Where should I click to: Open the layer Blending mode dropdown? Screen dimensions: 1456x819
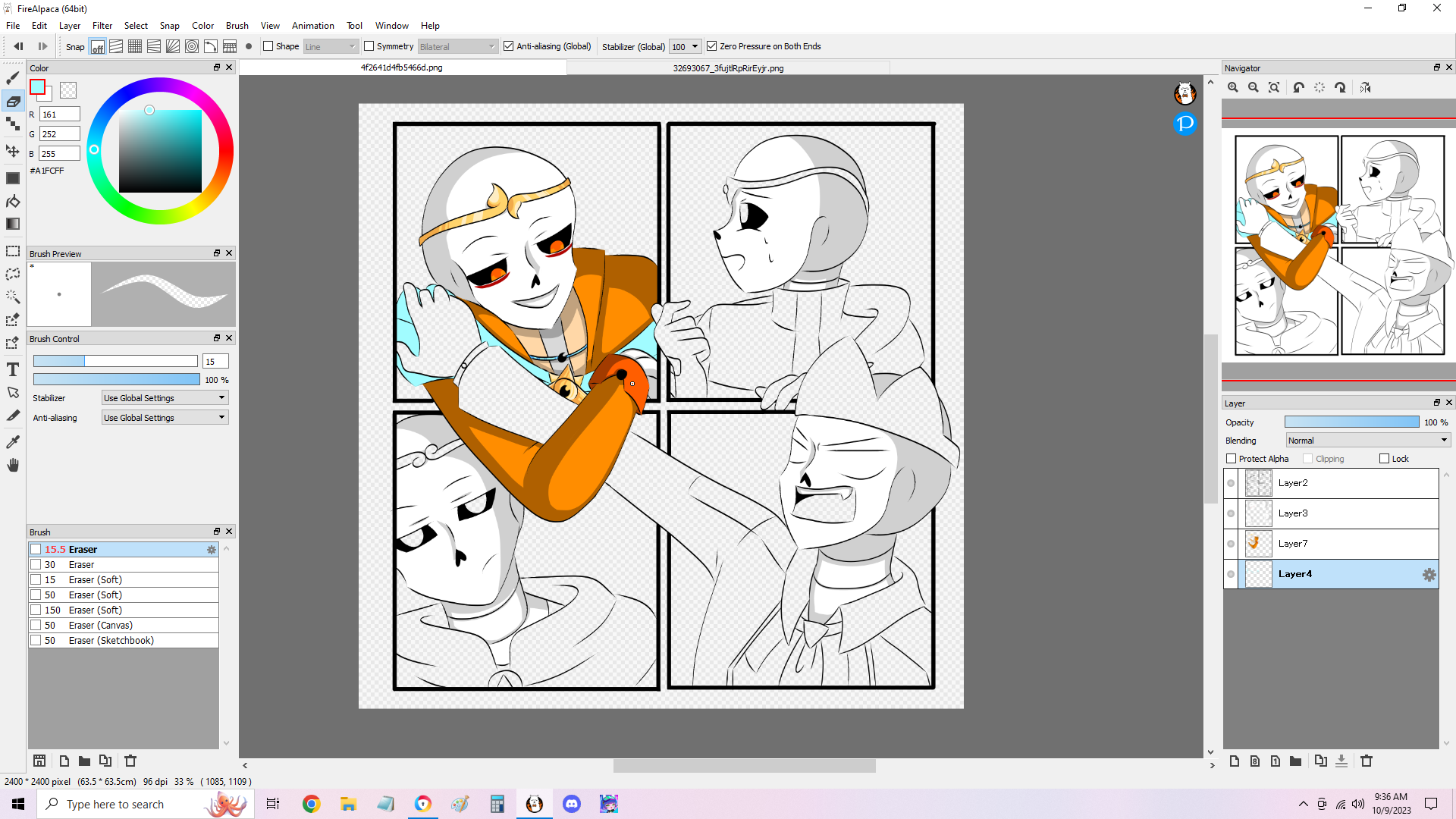[1368, 441]
